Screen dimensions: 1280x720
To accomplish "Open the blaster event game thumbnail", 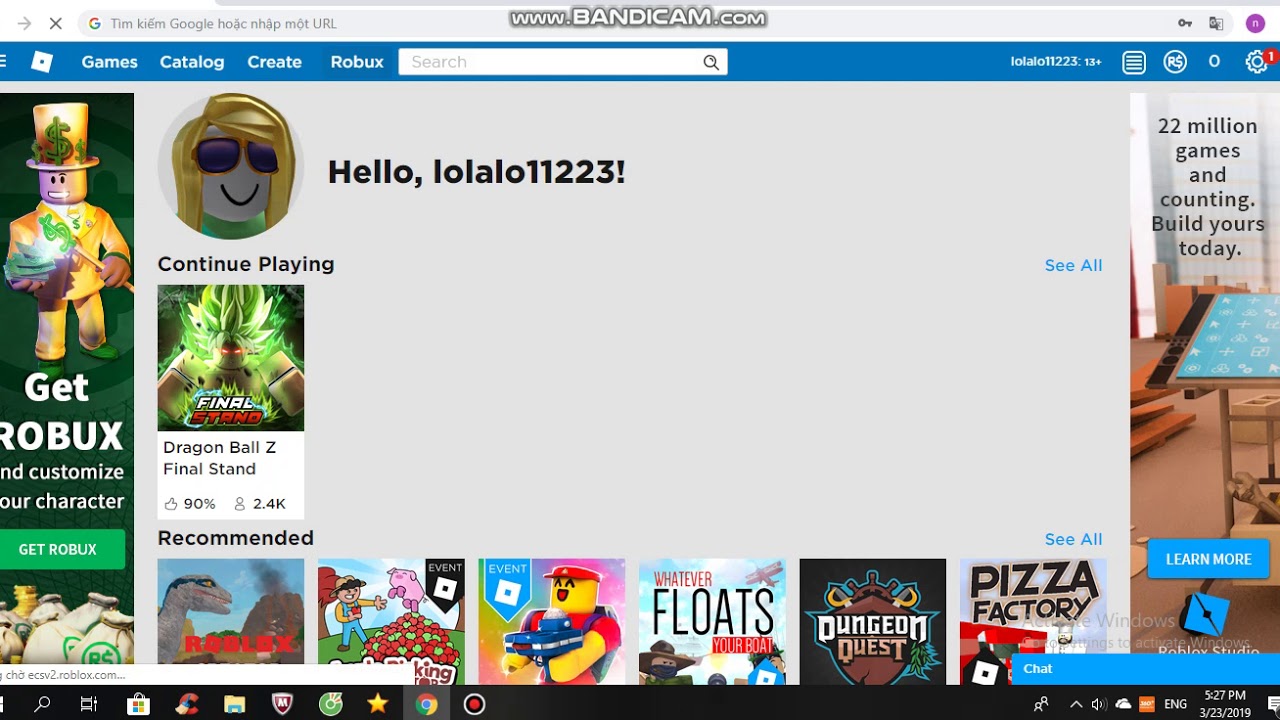I will pos(552,621).
